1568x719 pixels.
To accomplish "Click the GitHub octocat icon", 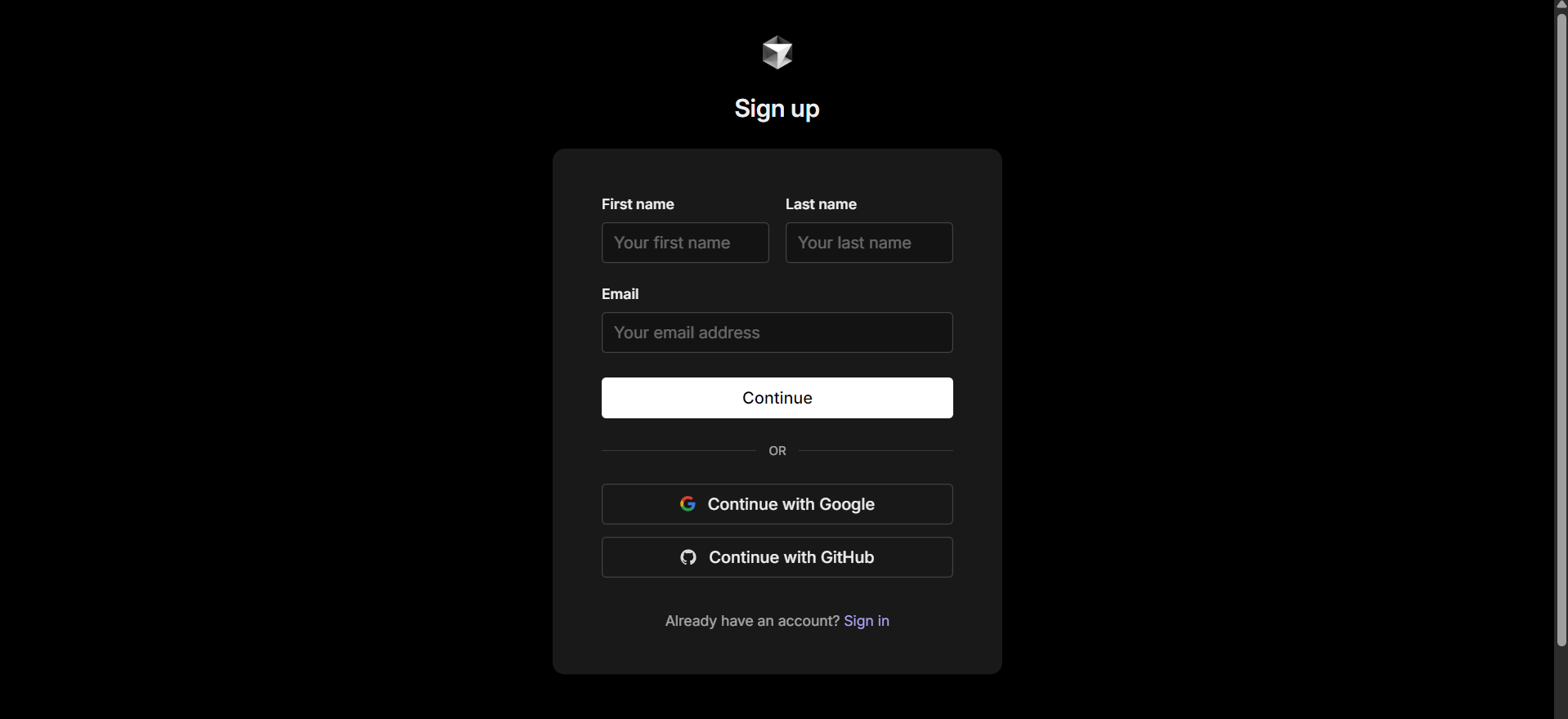I will pos(688,557).
